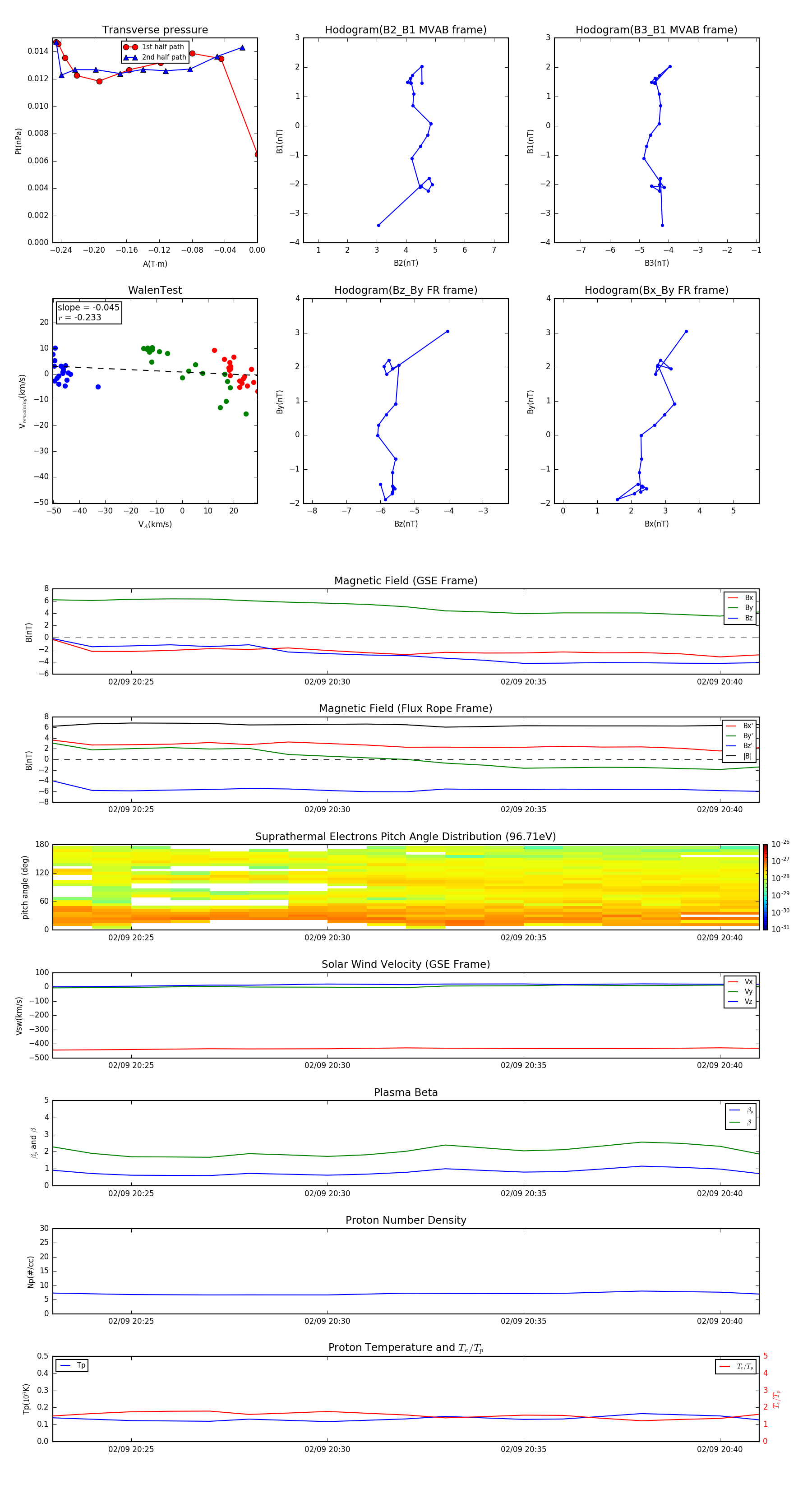
Task: Click the 'Hodogram(Bz_By FR frame)' title
Action: [406, 290]
